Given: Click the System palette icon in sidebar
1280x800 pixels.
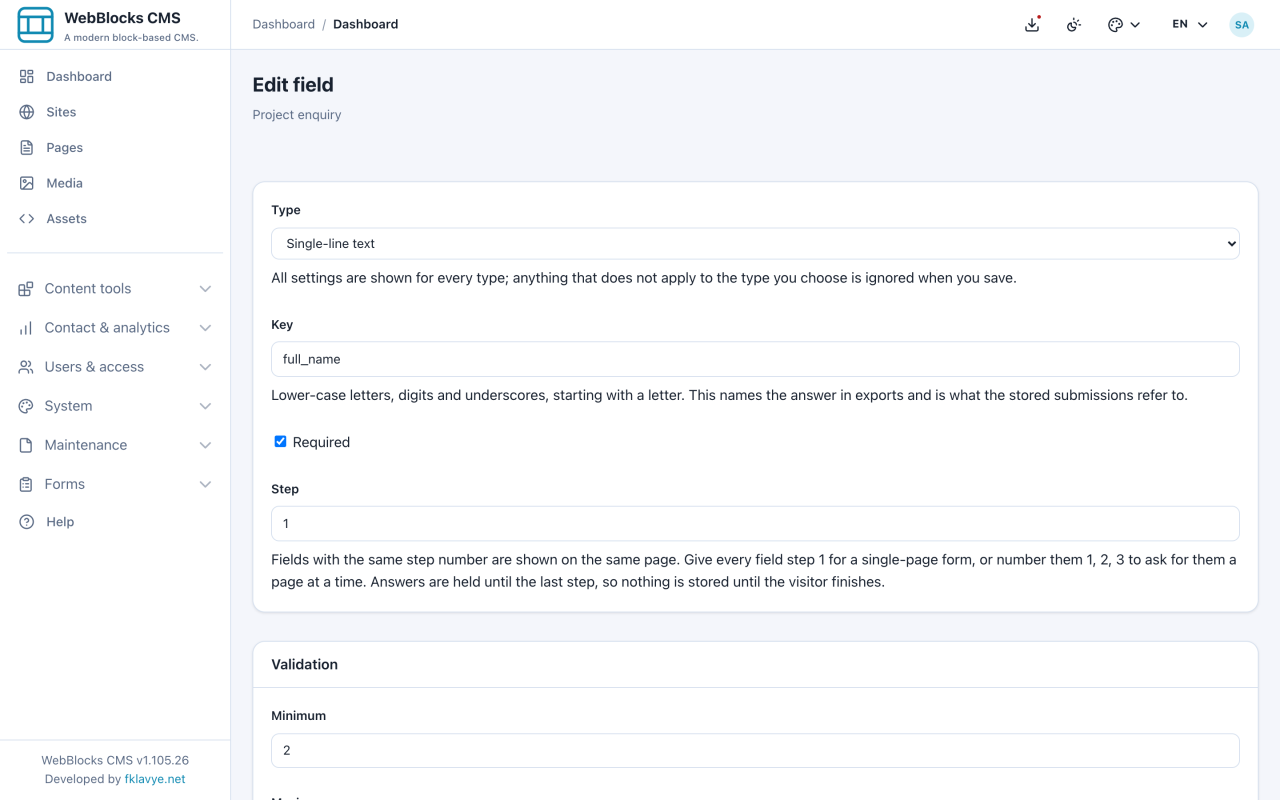Looking at the screenshot, I should coord(26,406).
